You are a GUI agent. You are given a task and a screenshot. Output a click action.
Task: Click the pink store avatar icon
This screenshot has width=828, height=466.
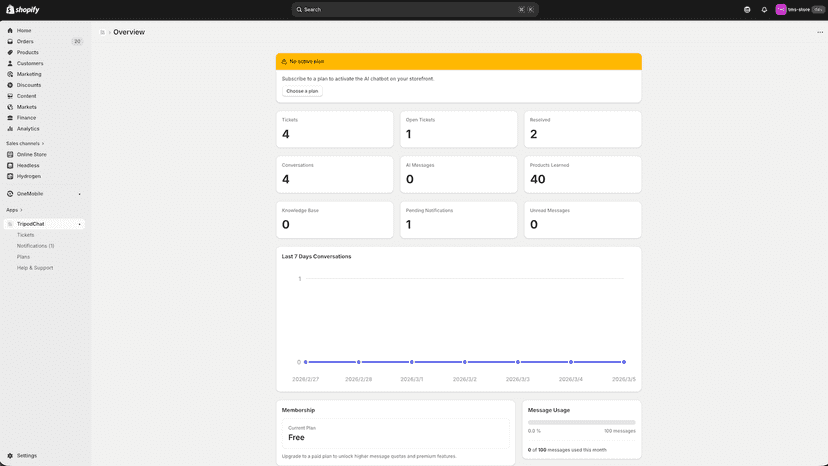pyautogui.click(x=780, y=10)
